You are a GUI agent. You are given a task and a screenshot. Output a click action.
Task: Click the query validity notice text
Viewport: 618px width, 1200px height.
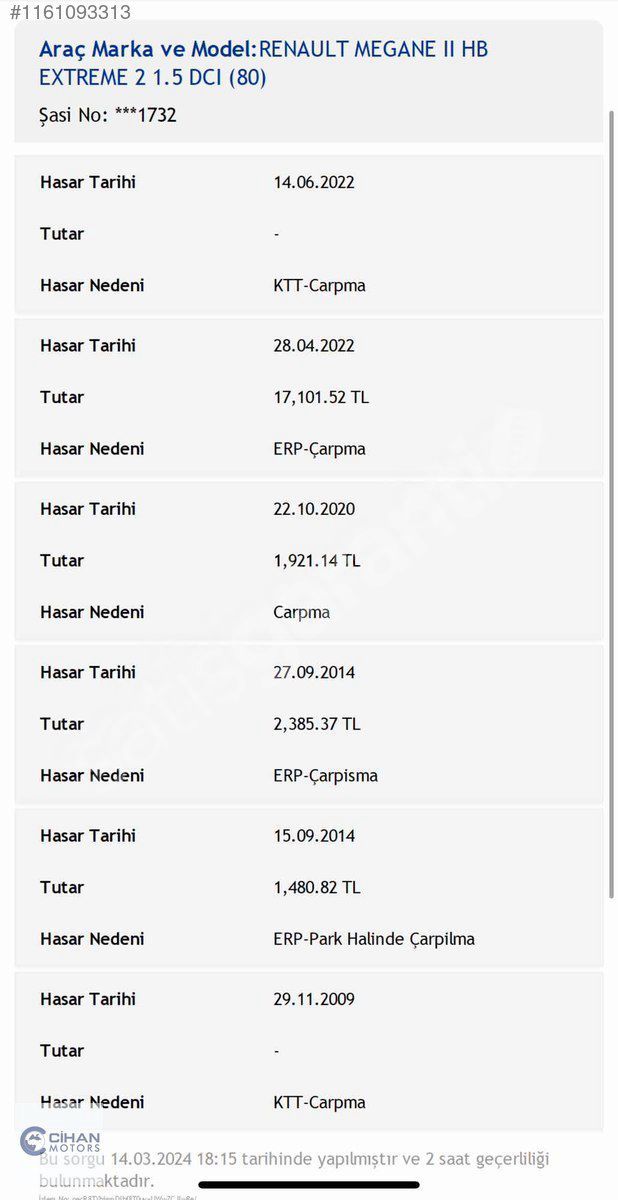coord(295,1170)
